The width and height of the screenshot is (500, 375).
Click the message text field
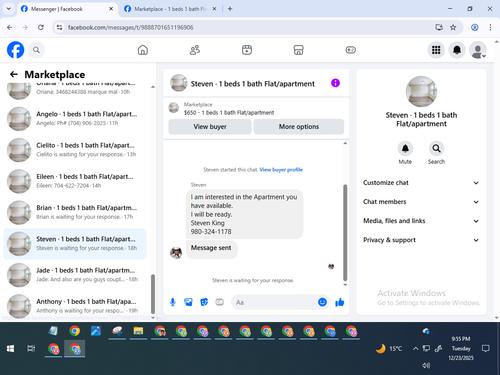(x=275, y=302)
